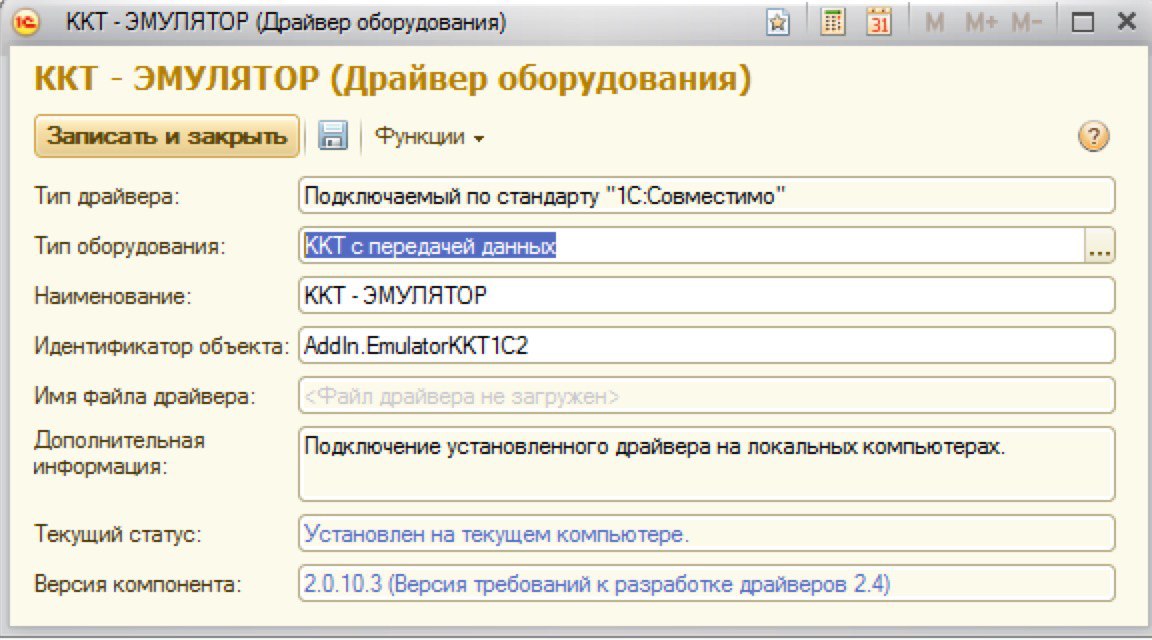Maximize the driver window
The image size is (1152, 640).
(x=1083, y=23)
